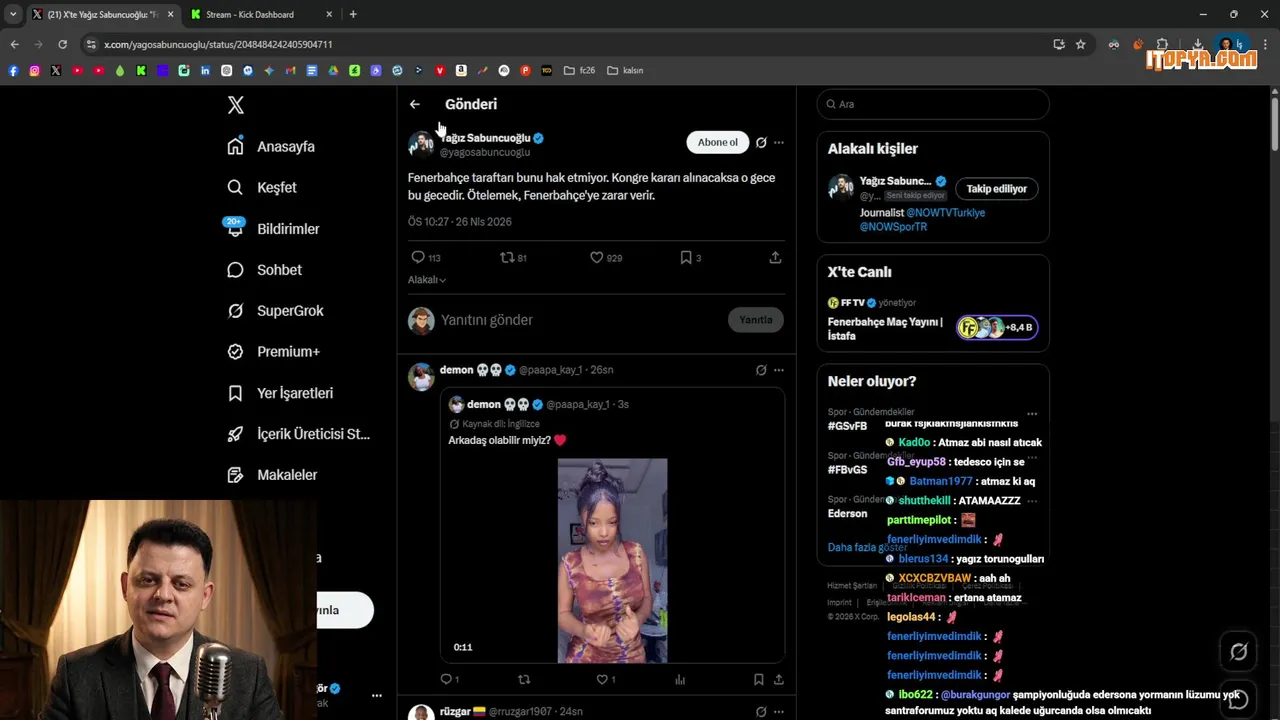Screen dimensions: 1280x720
Task: Open Bildirimler notifications
Action: (273, 229)
